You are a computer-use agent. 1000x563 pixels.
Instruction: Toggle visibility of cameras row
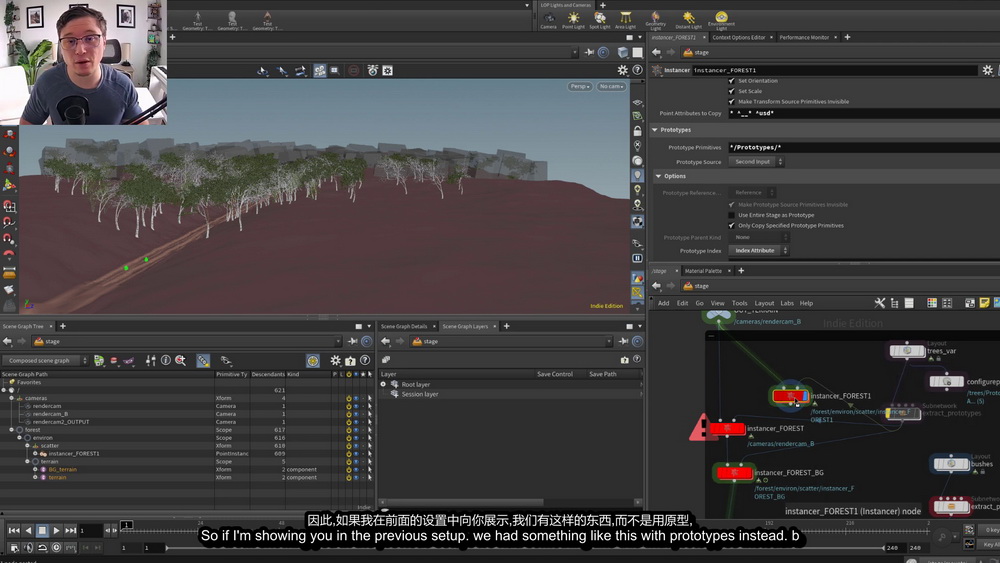[x=356, y=398]
